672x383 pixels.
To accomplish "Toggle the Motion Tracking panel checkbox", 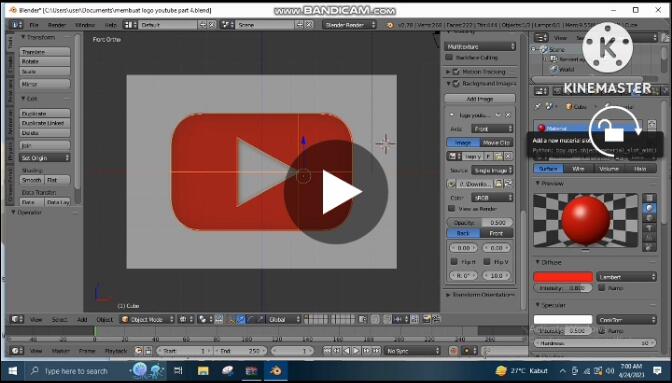I will click(456, 72).
